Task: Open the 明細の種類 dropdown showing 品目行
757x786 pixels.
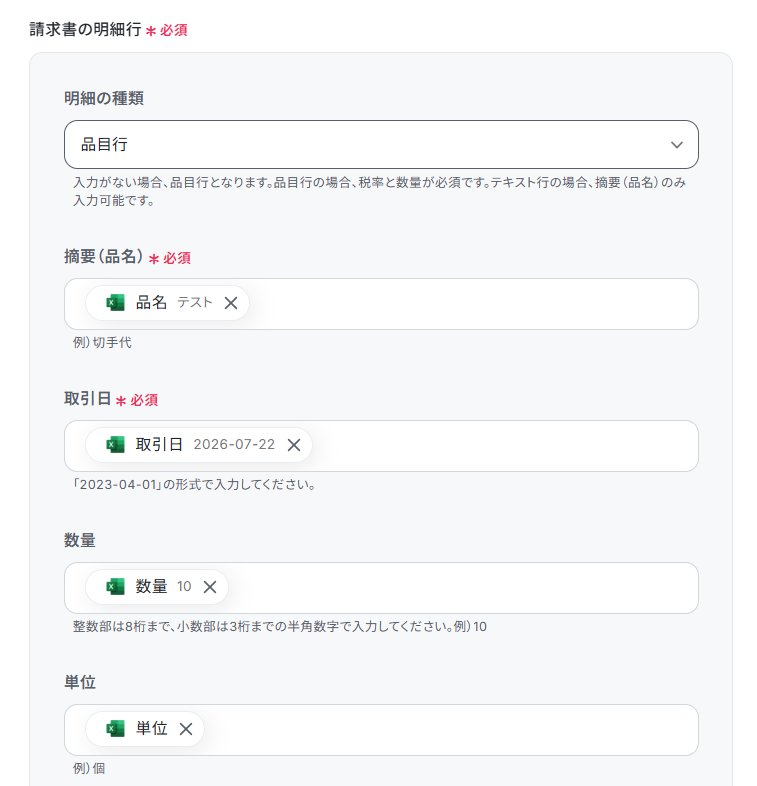Action: pyautogui.click(x=381, y=144)
